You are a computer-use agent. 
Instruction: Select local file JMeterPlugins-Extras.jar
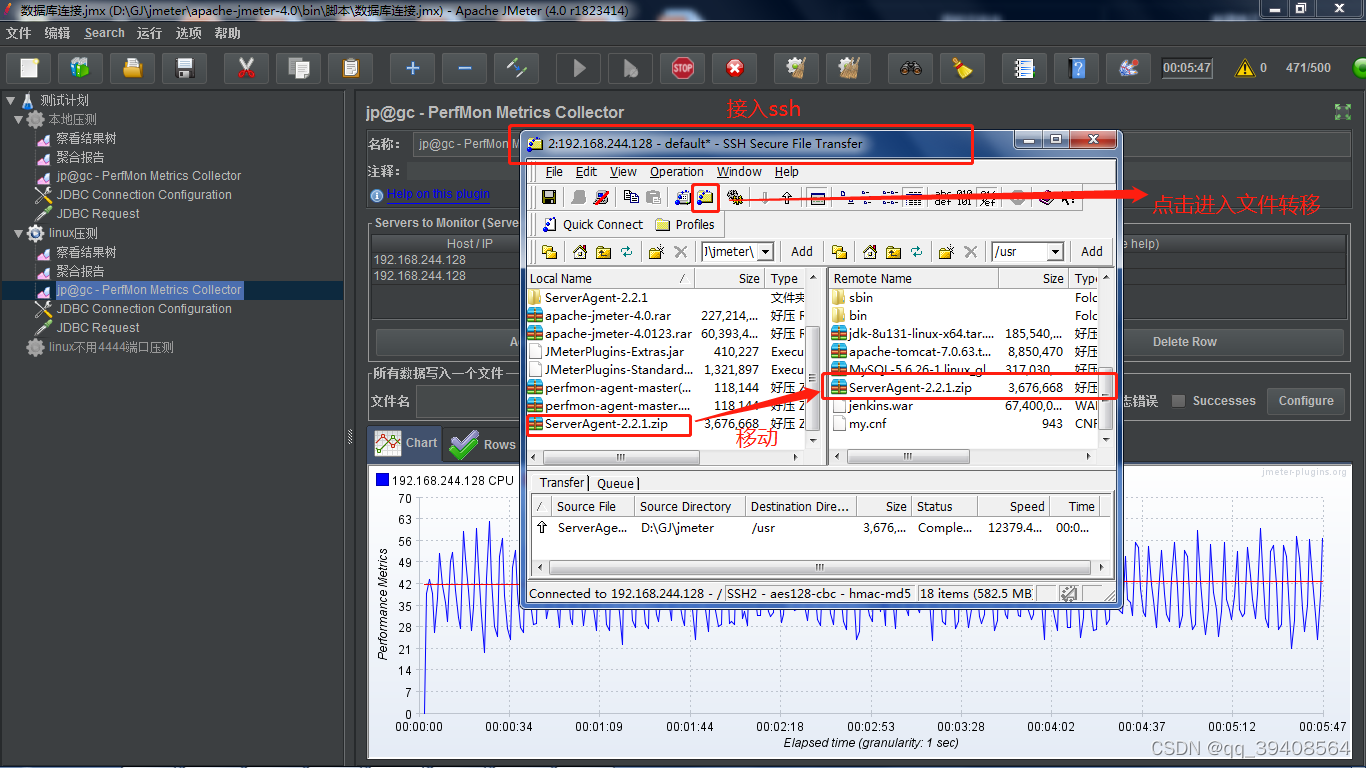[x=615, y=351]
